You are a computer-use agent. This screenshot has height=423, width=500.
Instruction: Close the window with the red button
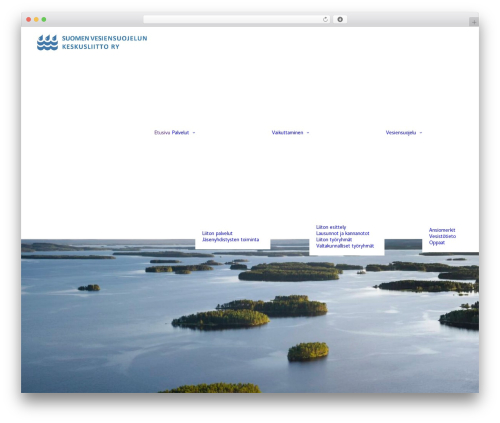(x=29, y=20)
